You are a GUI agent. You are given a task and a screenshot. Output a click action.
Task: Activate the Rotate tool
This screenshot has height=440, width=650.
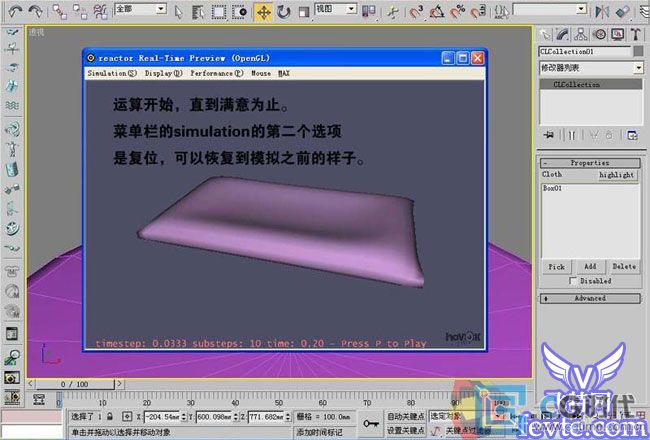(284, 12)
